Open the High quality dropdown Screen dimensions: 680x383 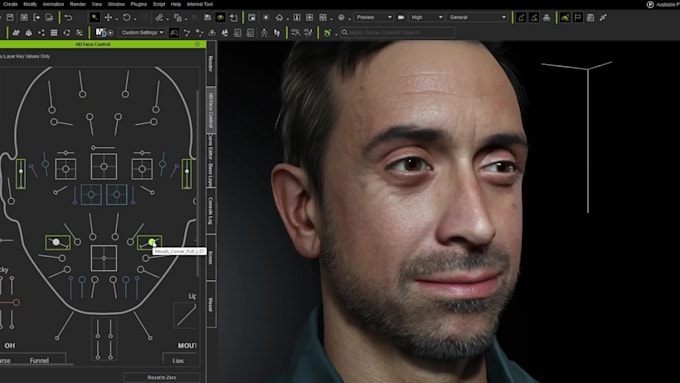[x=427, y=17]
